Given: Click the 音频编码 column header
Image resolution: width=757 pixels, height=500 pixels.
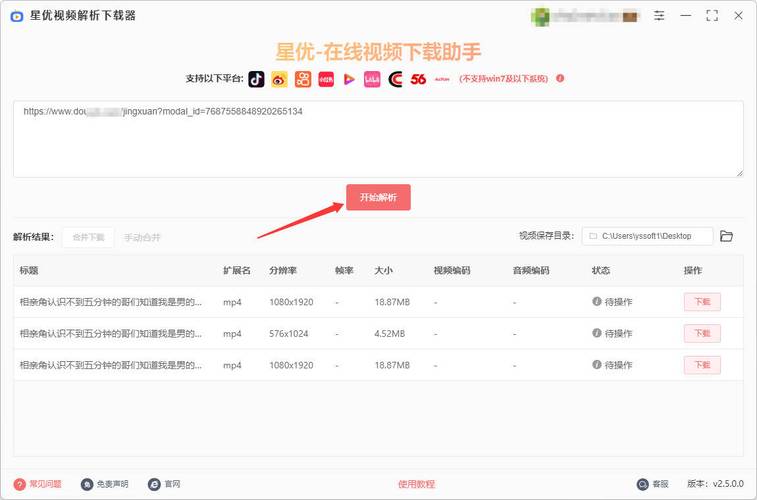Looking at the screenshot, I should pos(531,270).
